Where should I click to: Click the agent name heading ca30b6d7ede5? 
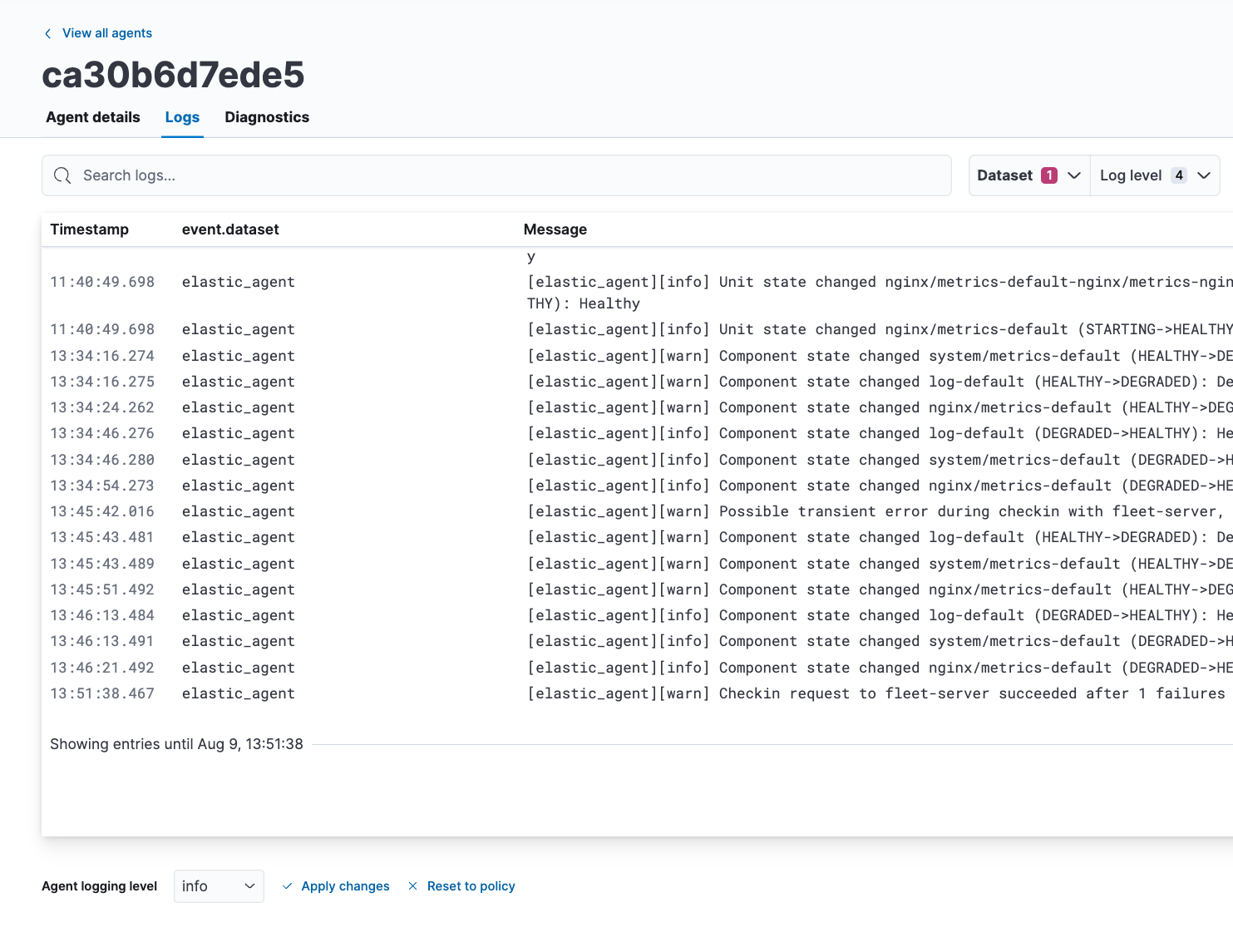(x=174, y=75)
